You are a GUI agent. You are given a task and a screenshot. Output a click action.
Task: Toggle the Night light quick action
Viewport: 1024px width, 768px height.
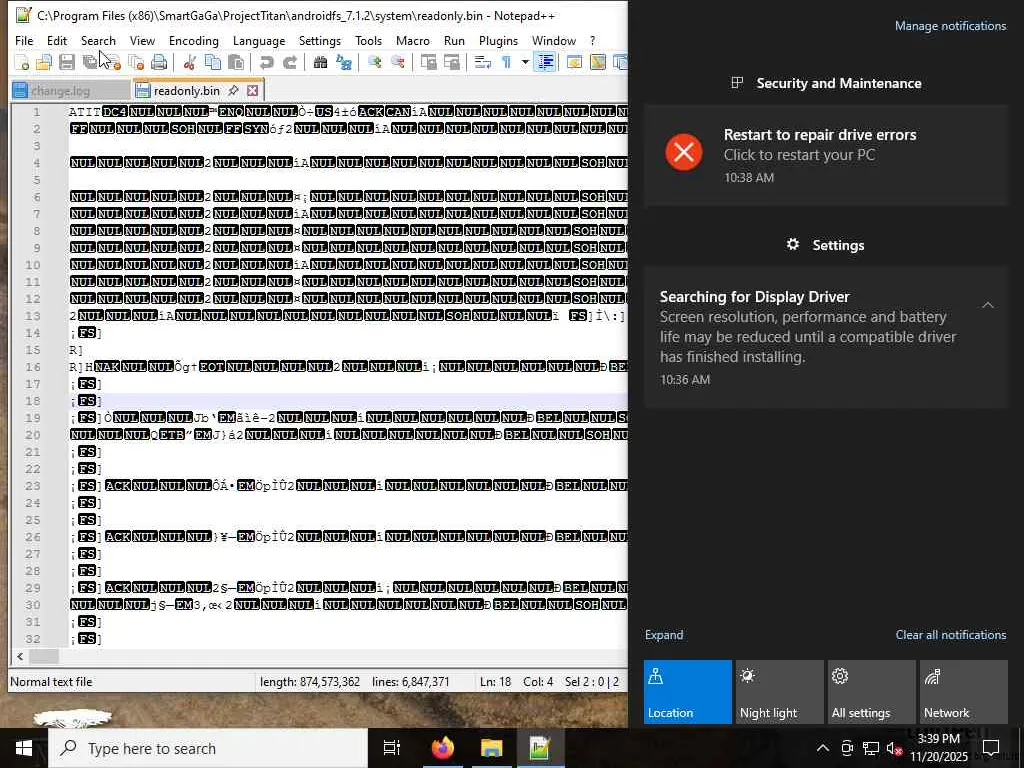coord(780,692)
